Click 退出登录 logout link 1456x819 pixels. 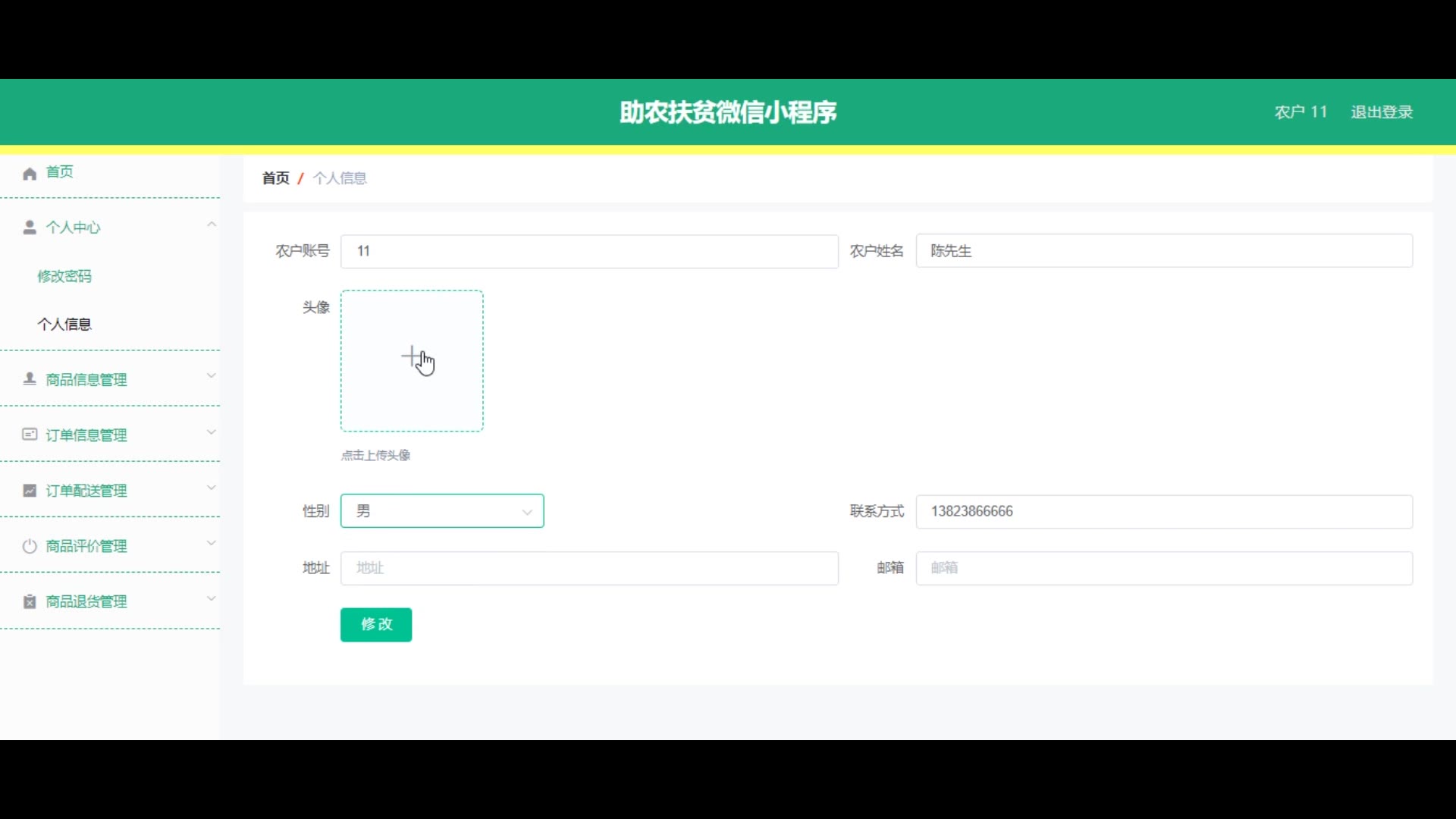pos(1382,112)
